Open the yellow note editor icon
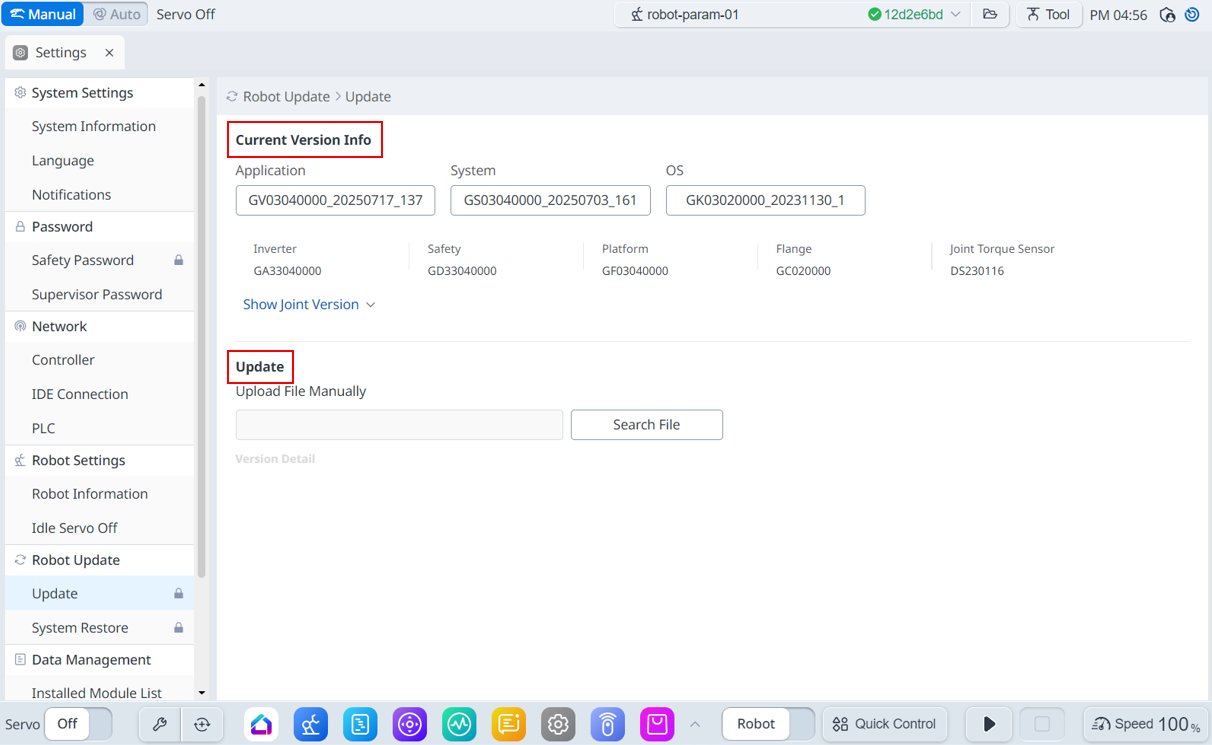Screen dimensions: 1212x745 tap(509, 724)
